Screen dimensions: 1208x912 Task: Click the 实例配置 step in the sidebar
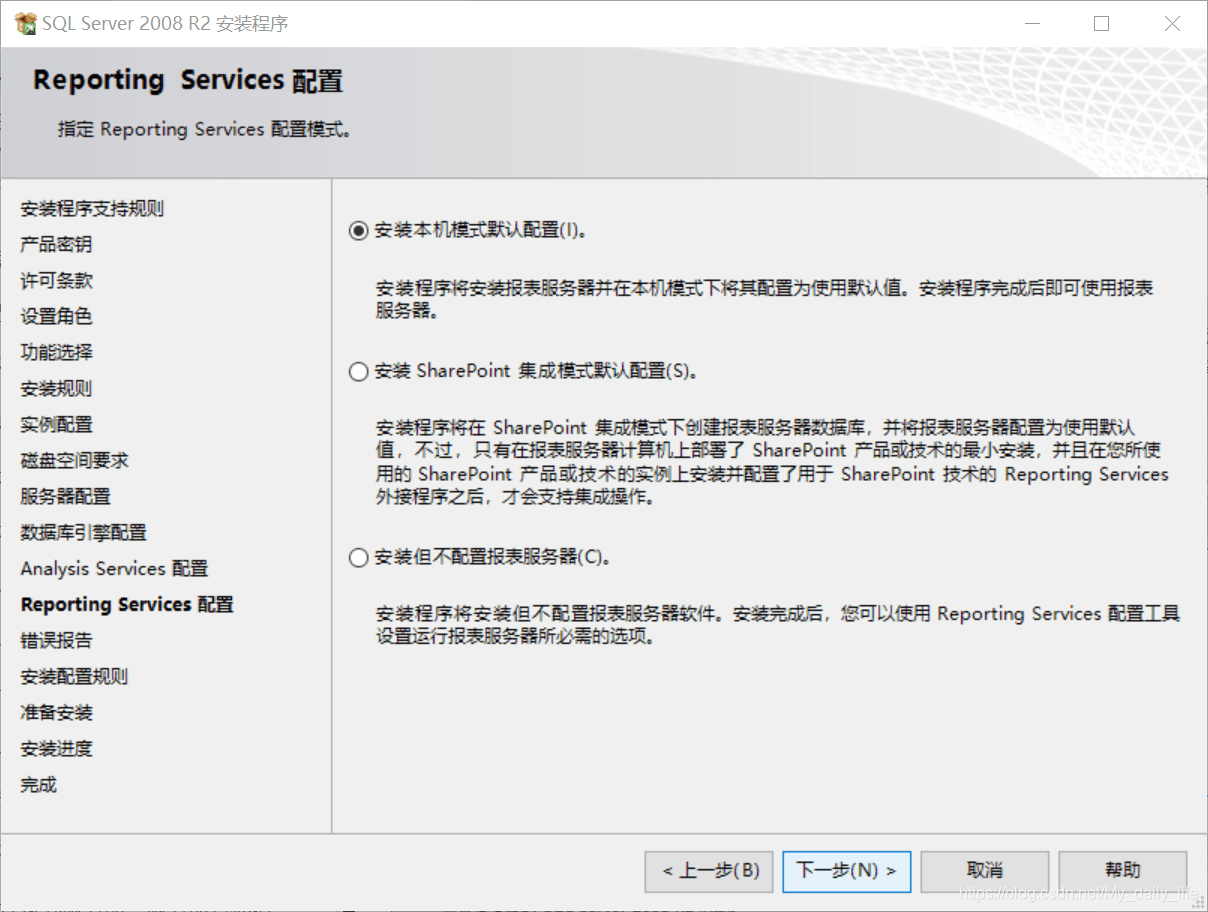point(56,425)
